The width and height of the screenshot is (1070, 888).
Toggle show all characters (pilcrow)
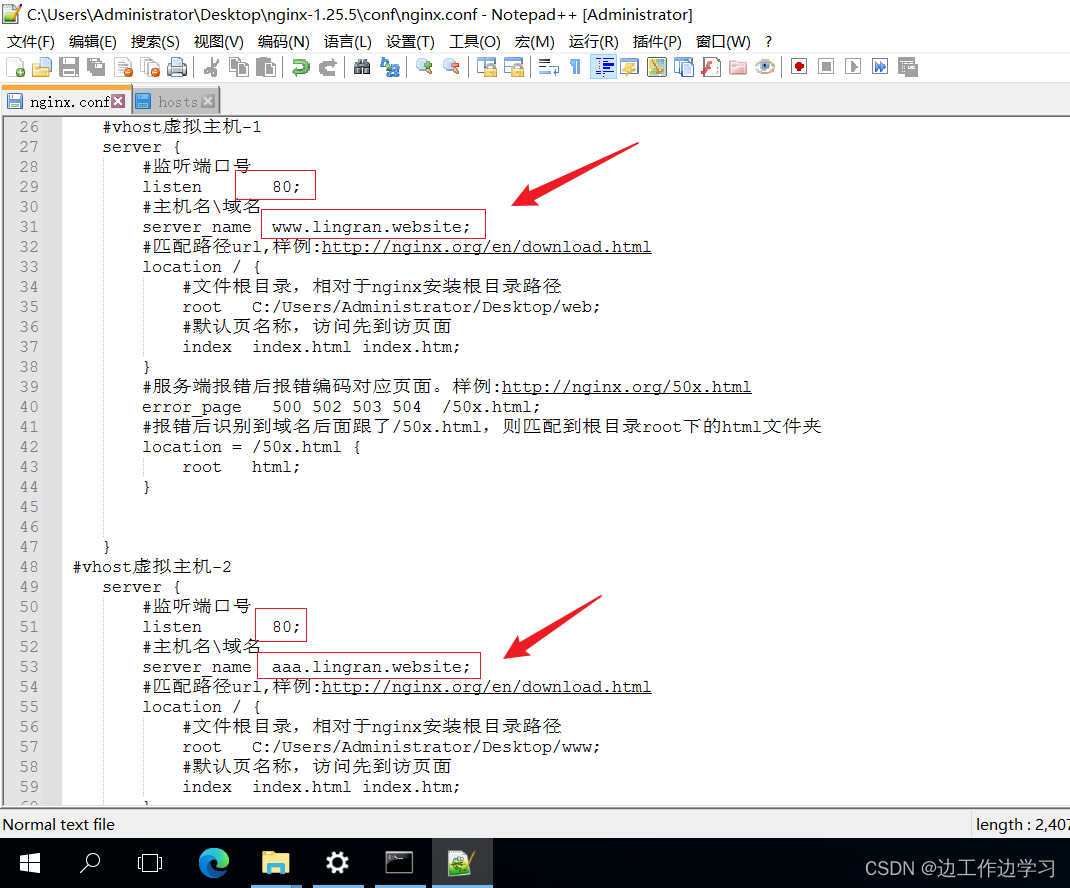tap(575, 67)
